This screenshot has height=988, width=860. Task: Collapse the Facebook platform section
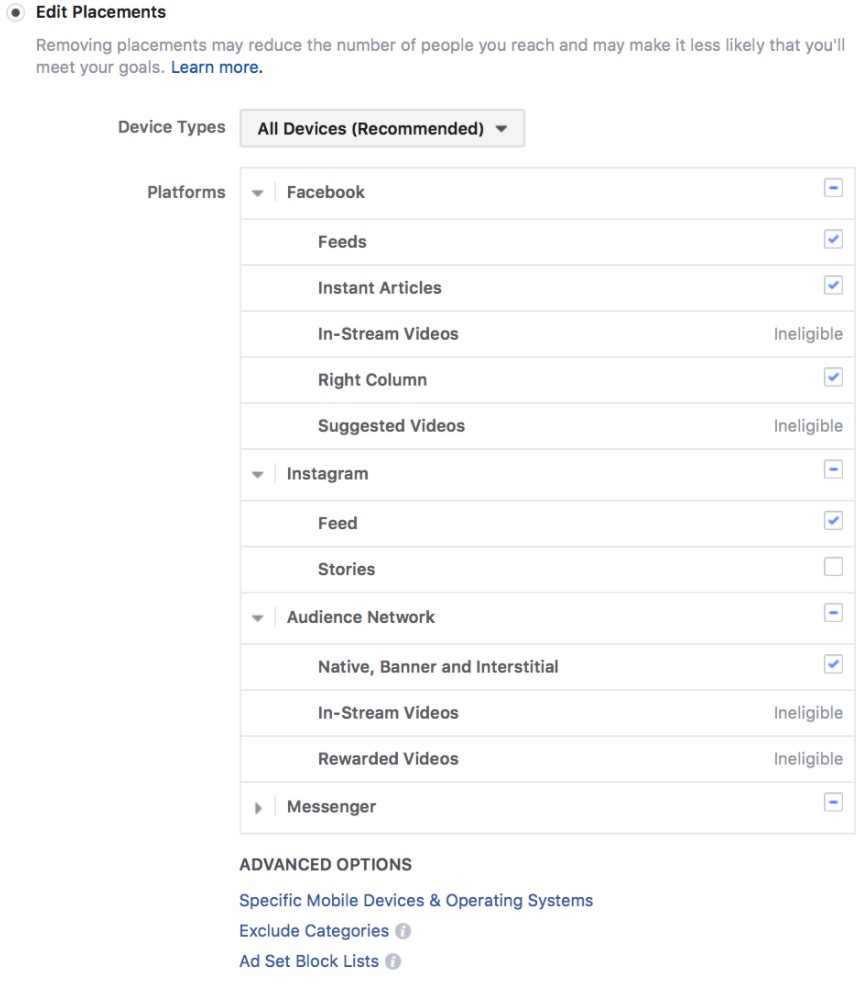pyautogui.click(x=258, y=193)
